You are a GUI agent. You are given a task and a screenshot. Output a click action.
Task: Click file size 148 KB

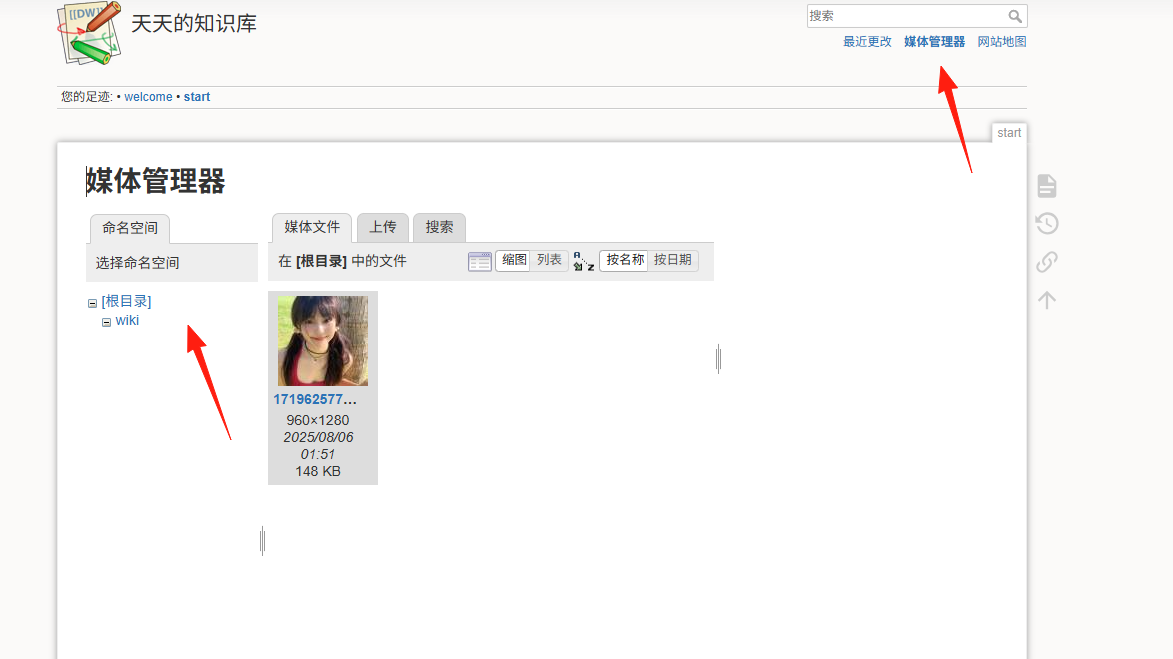coord(318,471)
